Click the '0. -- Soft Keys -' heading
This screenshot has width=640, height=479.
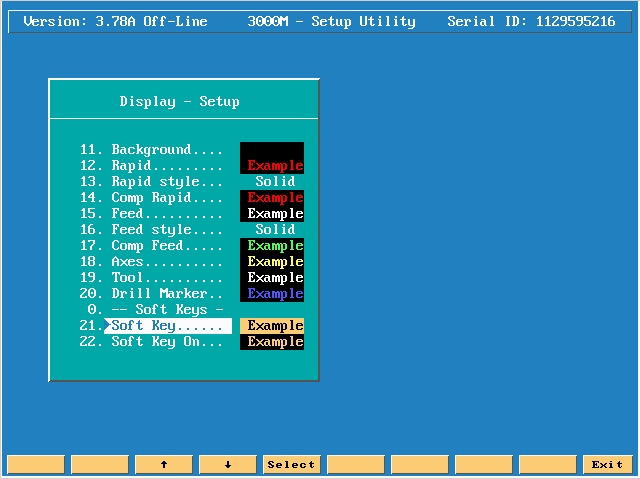tap(155, 310)
